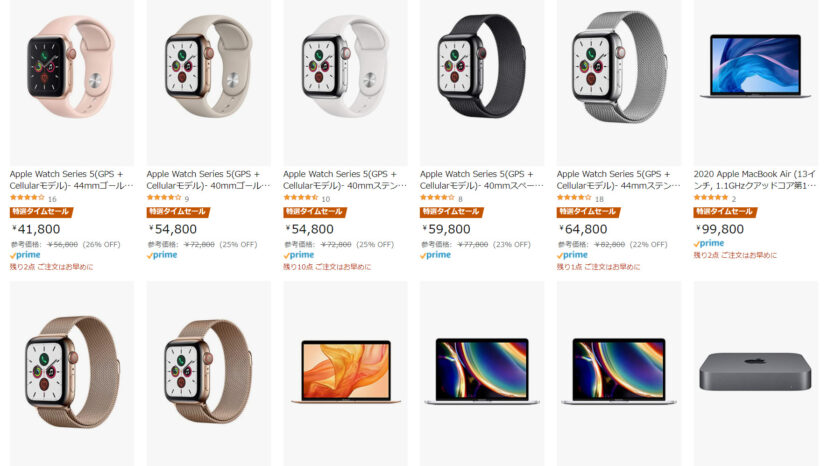Click star rating with 9 reviews
This screenshot has height=466, width=828.
coord(164,198)
